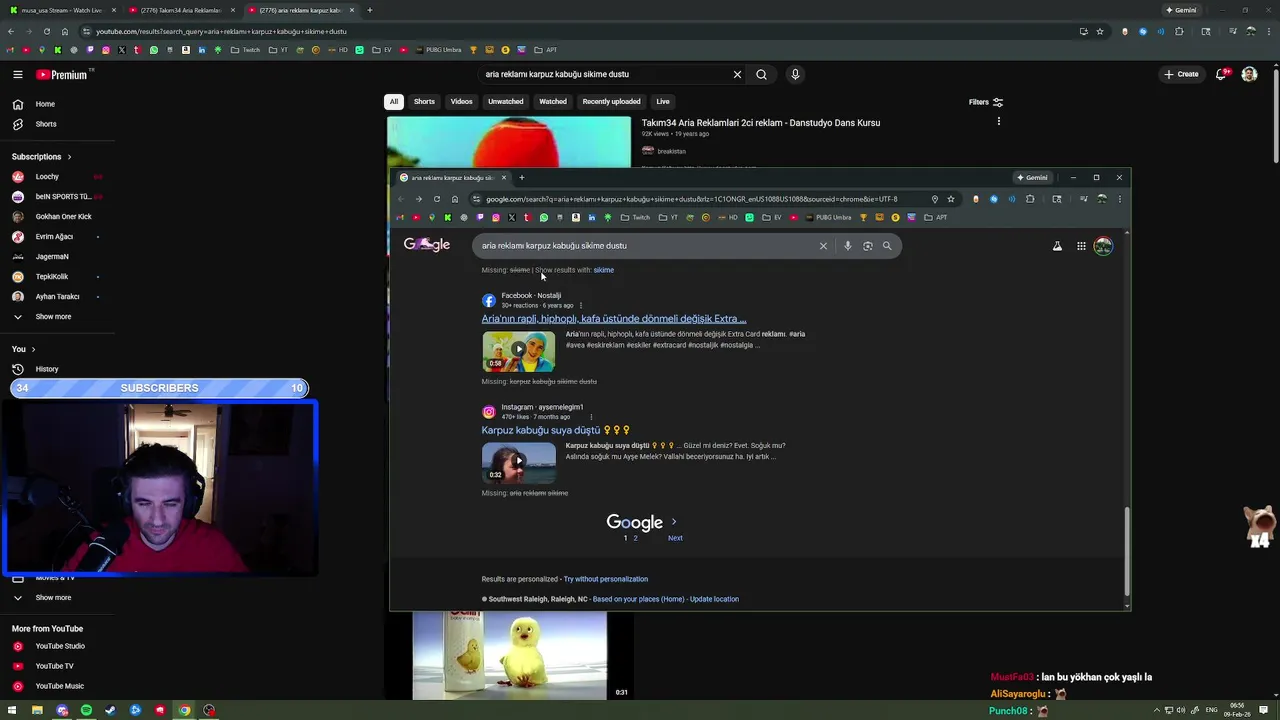Open Facebook result Aria'nın rapli hiphoplı
This screenshot has width=1280, height=720.
pos(614,319)
